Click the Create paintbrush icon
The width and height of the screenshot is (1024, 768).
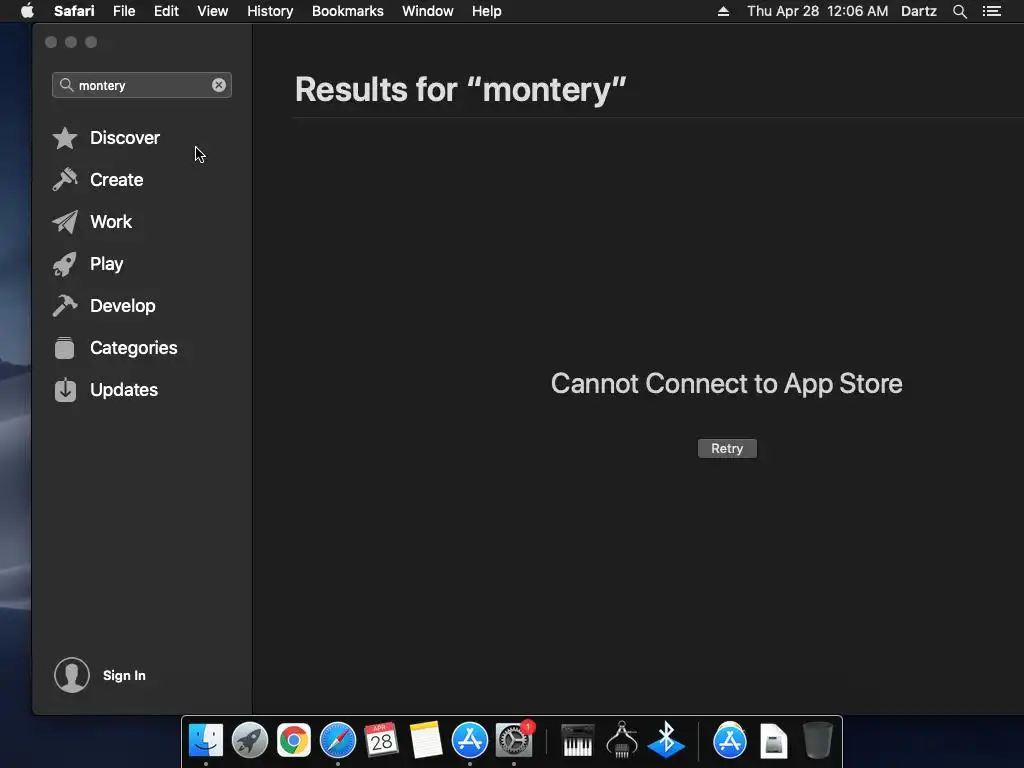click(65, 180)
